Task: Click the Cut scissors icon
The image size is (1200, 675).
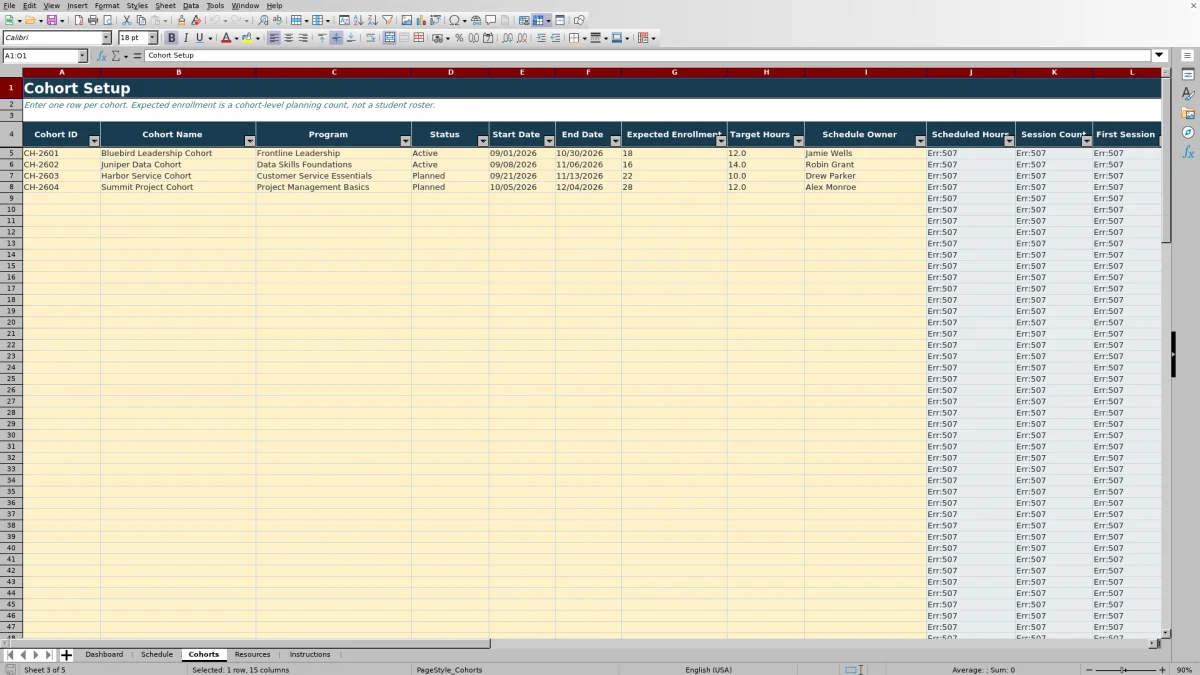Action: click(x=127, y=20)
